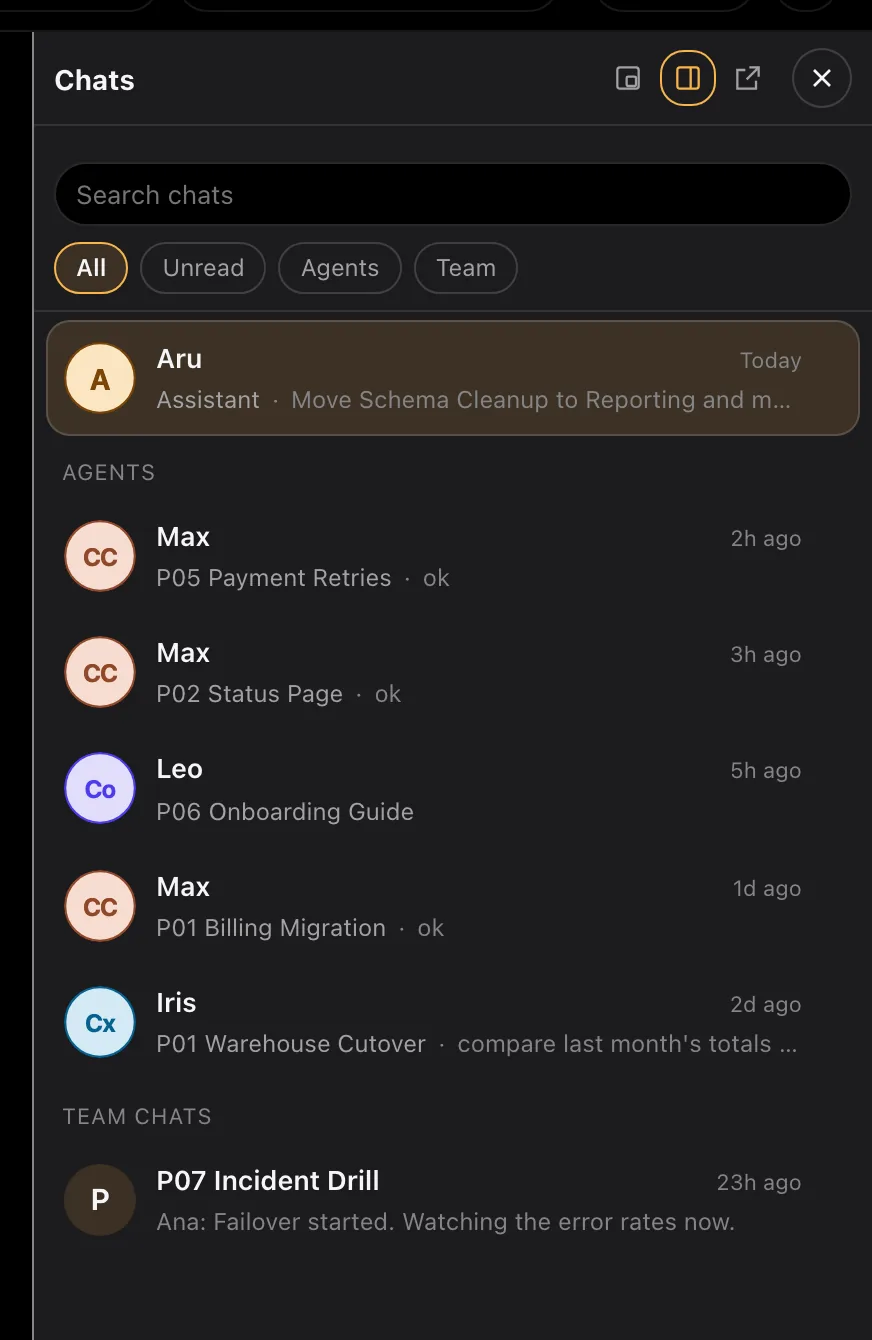
Task: Click the '1d ago' timestamp
Action: pos(767,889)
